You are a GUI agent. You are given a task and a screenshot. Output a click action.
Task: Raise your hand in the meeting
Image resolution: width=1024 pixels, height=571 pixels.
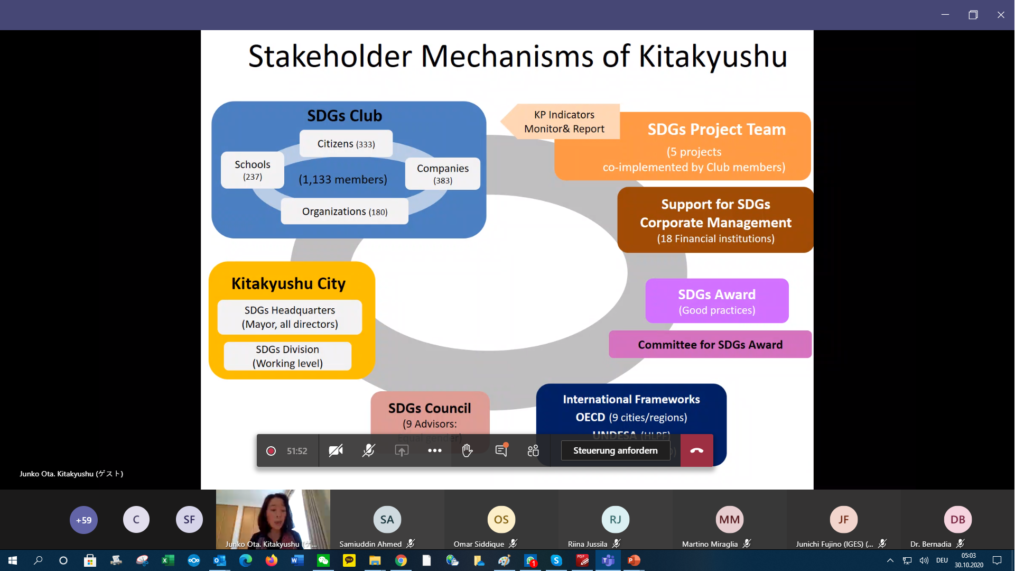[467, 451]
